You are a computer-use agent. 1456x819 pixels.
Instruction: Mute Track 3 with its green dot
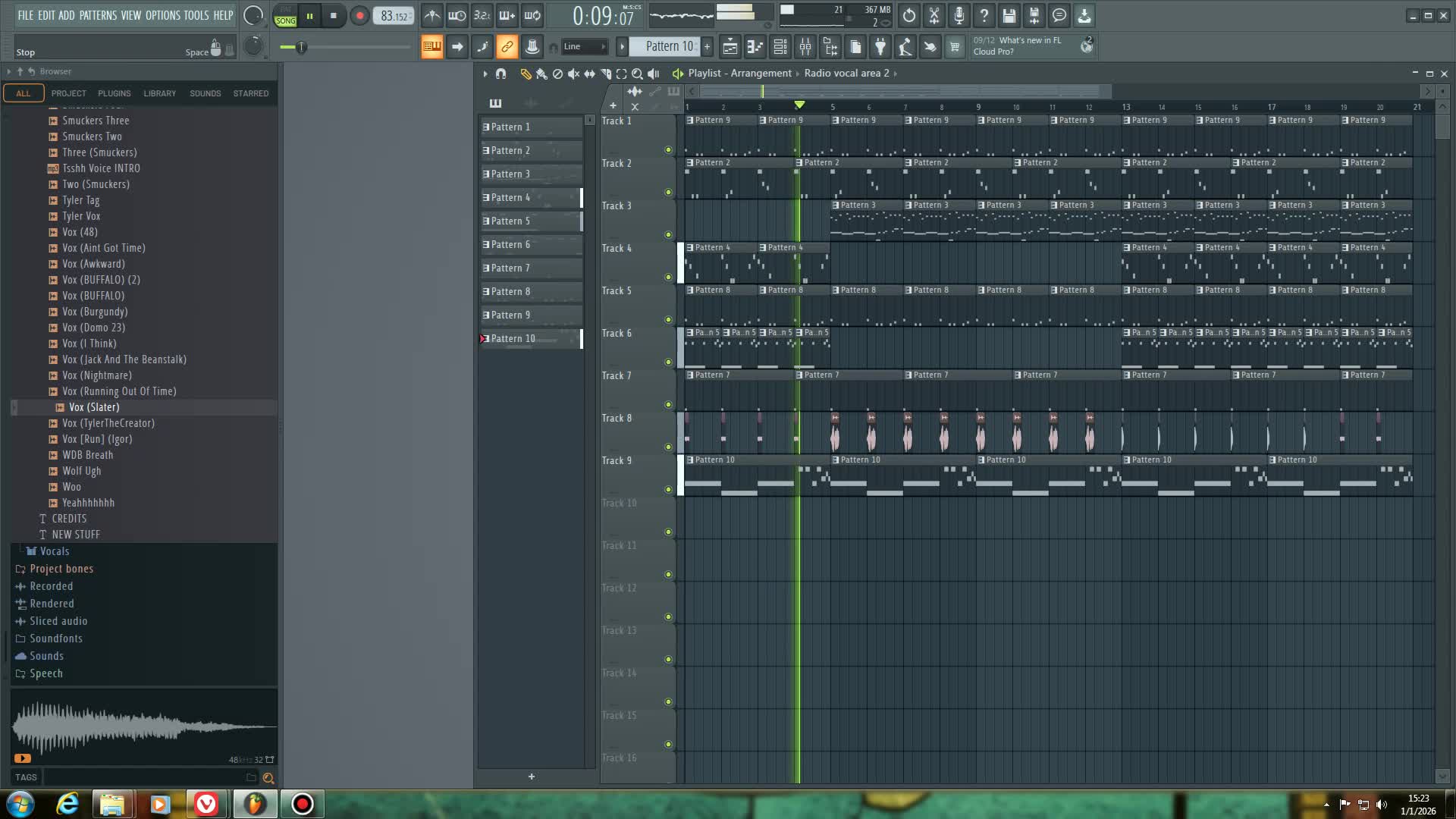668,234
